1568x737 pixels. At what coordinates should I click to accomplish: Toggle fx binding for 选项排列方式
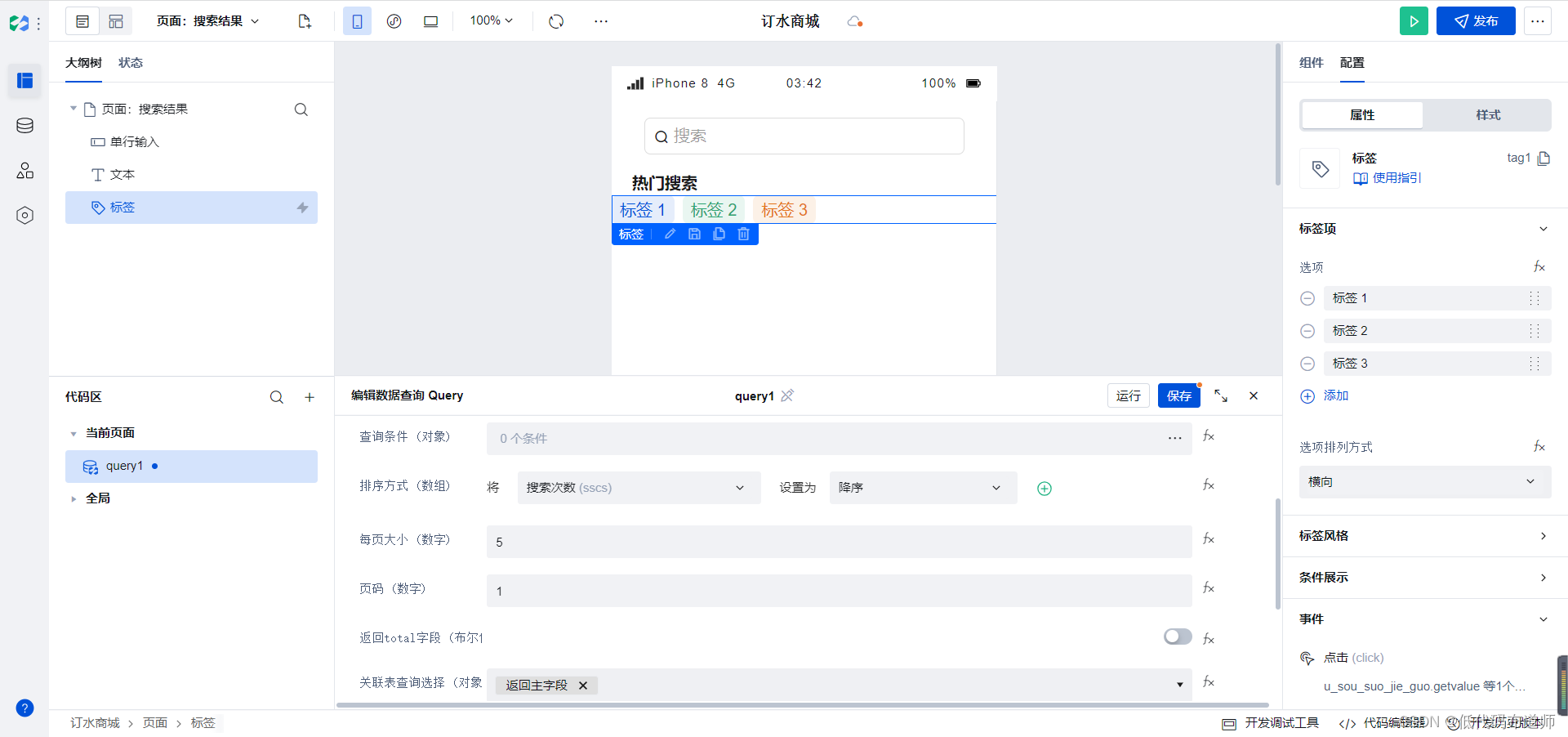(1539, 446)
